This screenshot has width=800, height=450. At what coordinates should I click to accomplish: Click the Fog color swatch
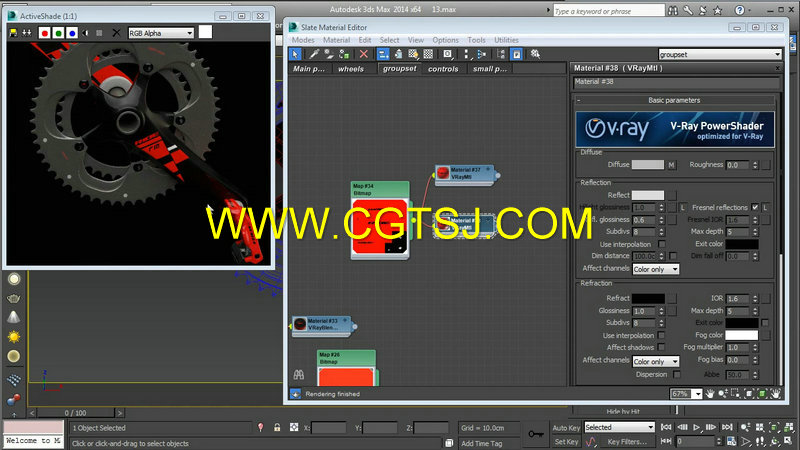pos(741,335)
